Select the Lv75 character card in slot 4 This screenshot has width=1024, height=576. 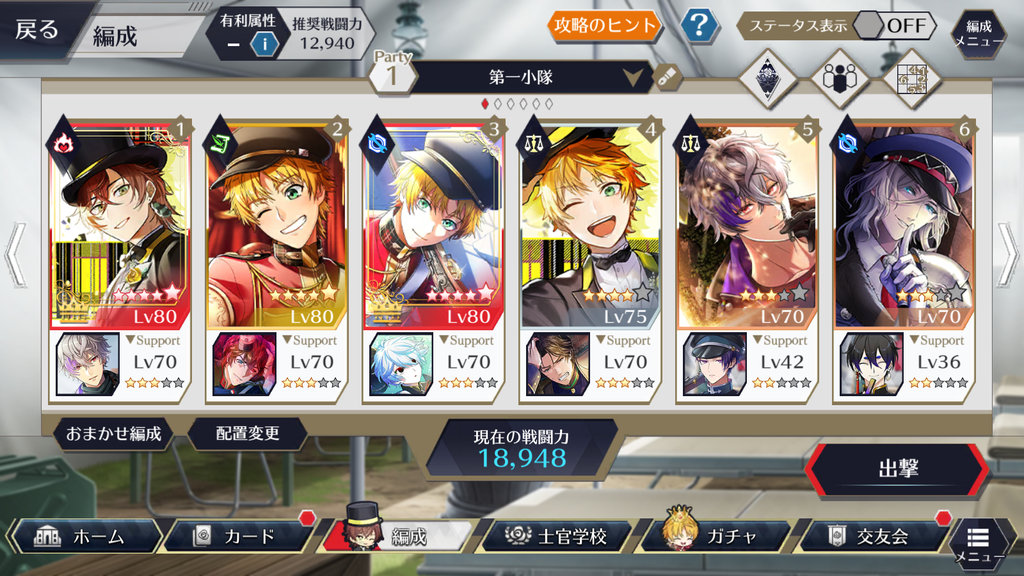(590, 225)
